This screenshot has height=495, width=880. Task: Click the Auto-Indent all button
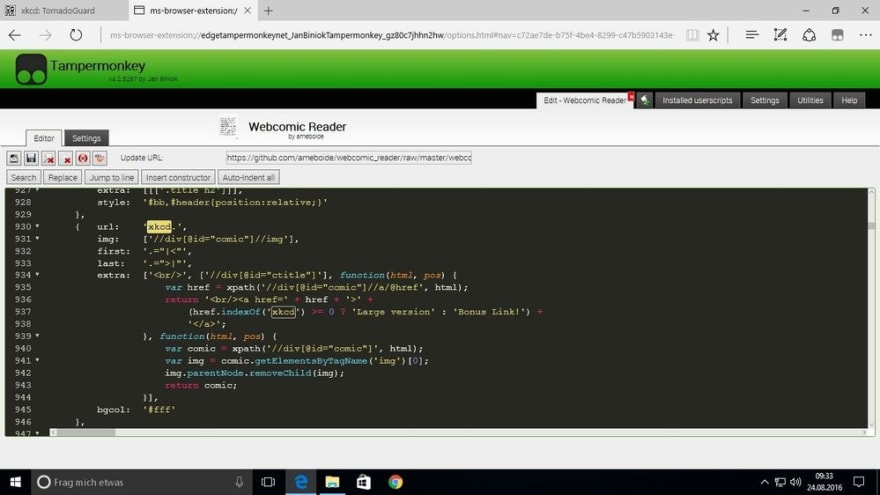click(249, 177)
